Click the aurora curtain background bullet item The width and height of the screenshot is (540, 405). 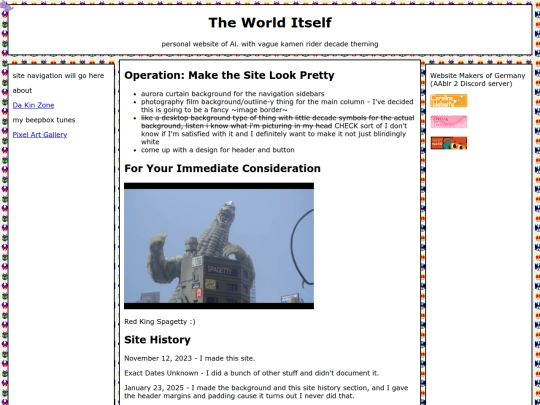click(x=232, y=94)
